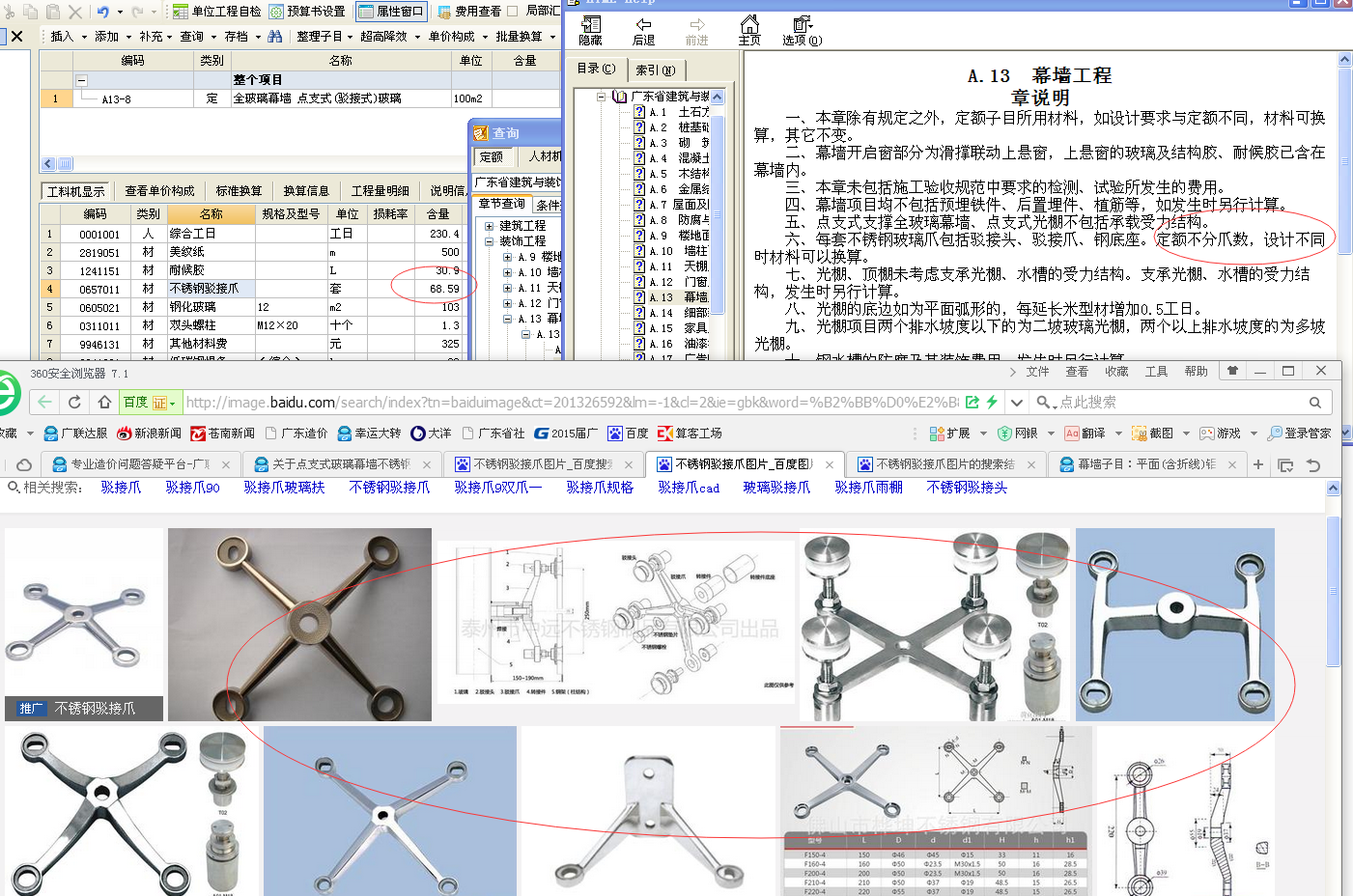Switch to 换算信息 tab
This screenshot has width=1353, height=896.
click(306, 191)
